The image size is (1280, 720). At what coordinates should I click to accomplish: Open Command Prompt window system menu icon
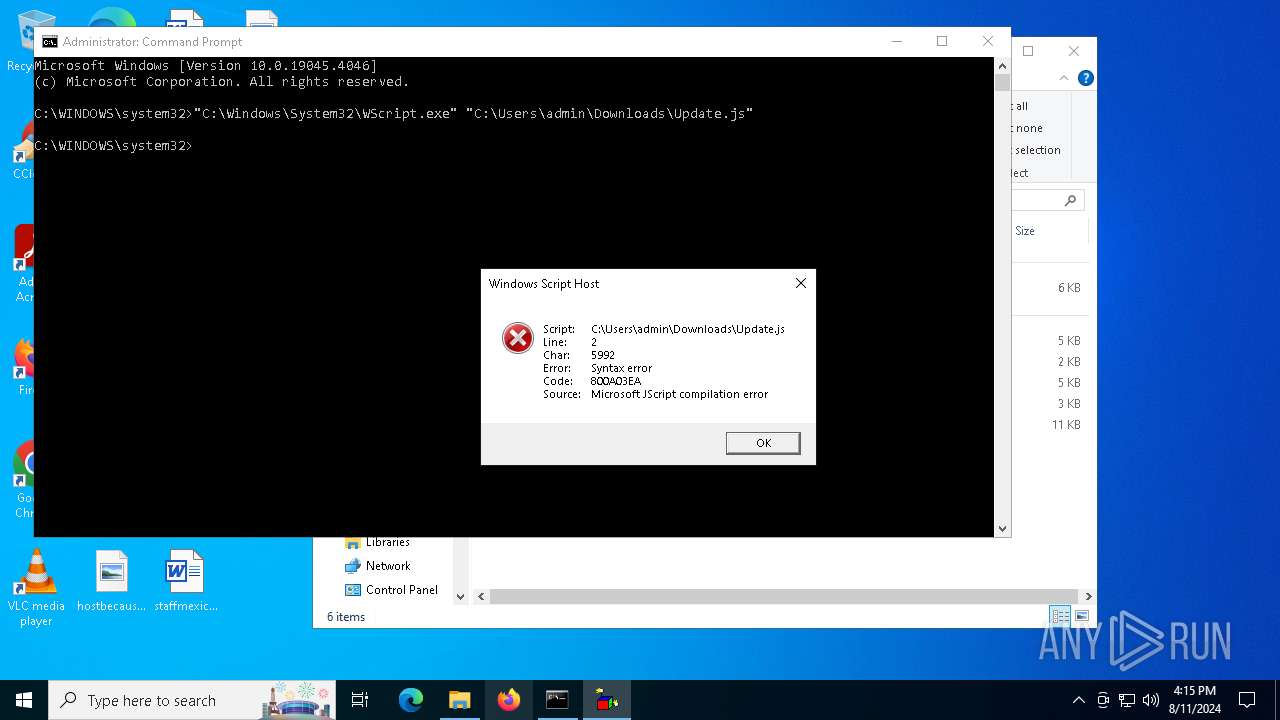(49, 41)
